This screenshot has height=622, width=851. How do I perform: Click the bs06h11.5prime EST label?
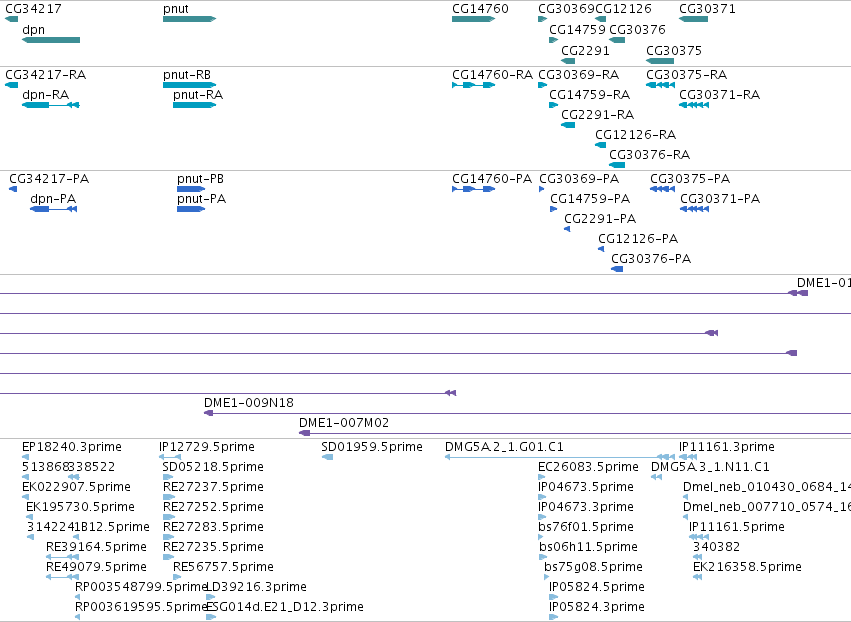(588, 547)
